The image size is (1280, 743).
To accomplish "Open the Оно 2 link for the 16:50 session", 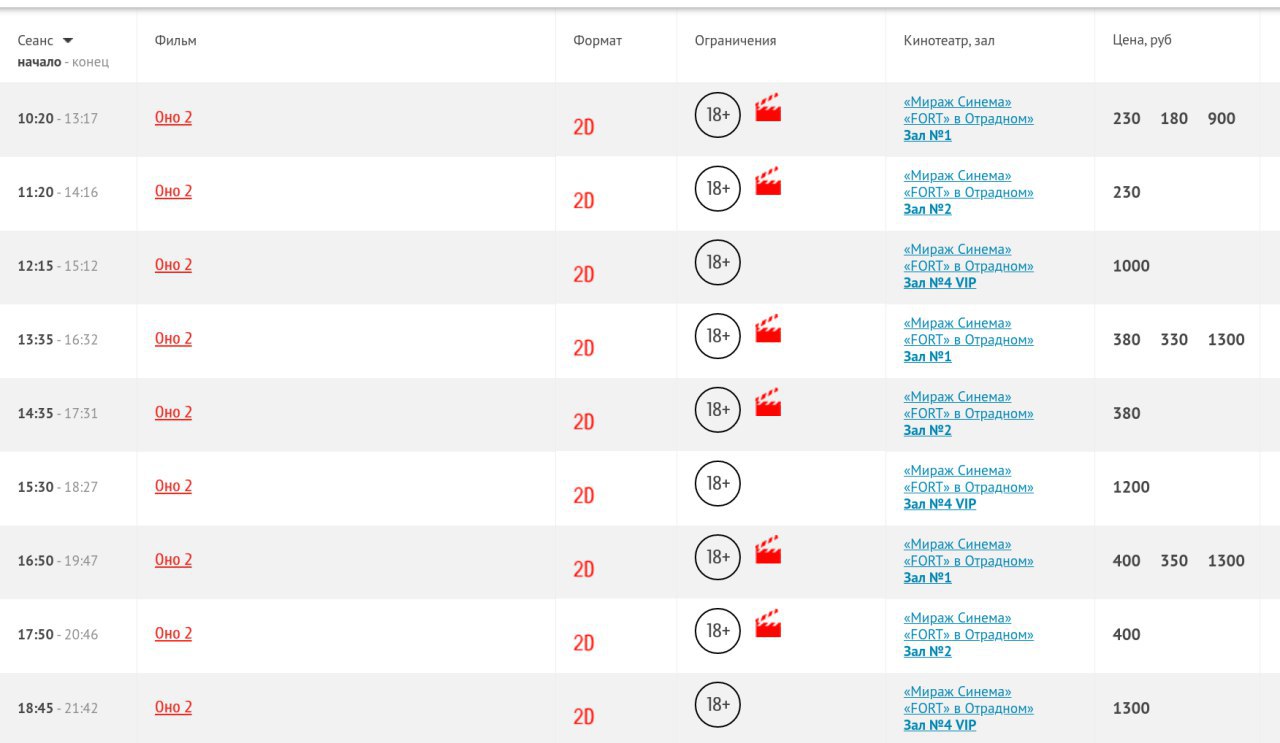I will pos(173,560).
